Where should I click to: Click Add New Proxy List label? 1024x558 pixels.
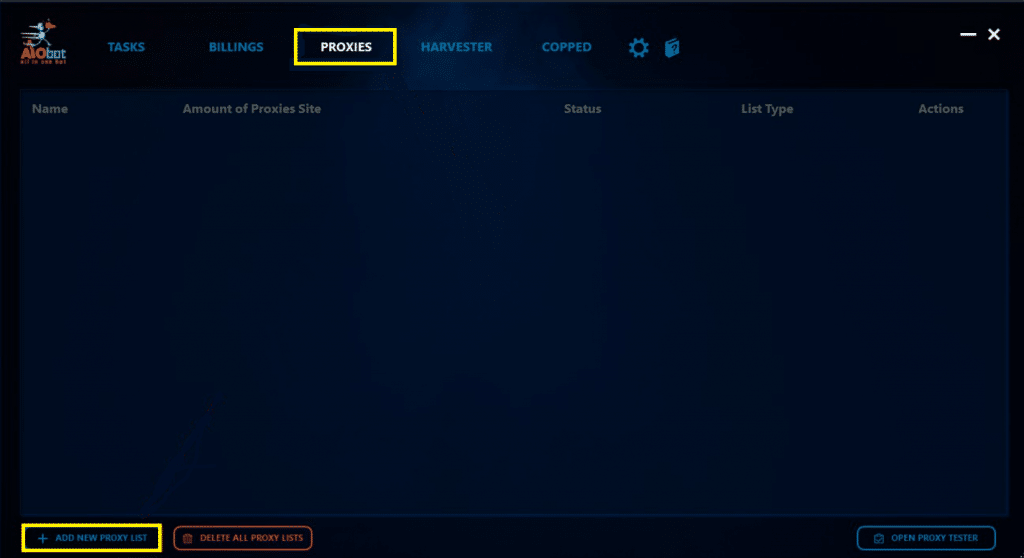(x=101, y=538)
